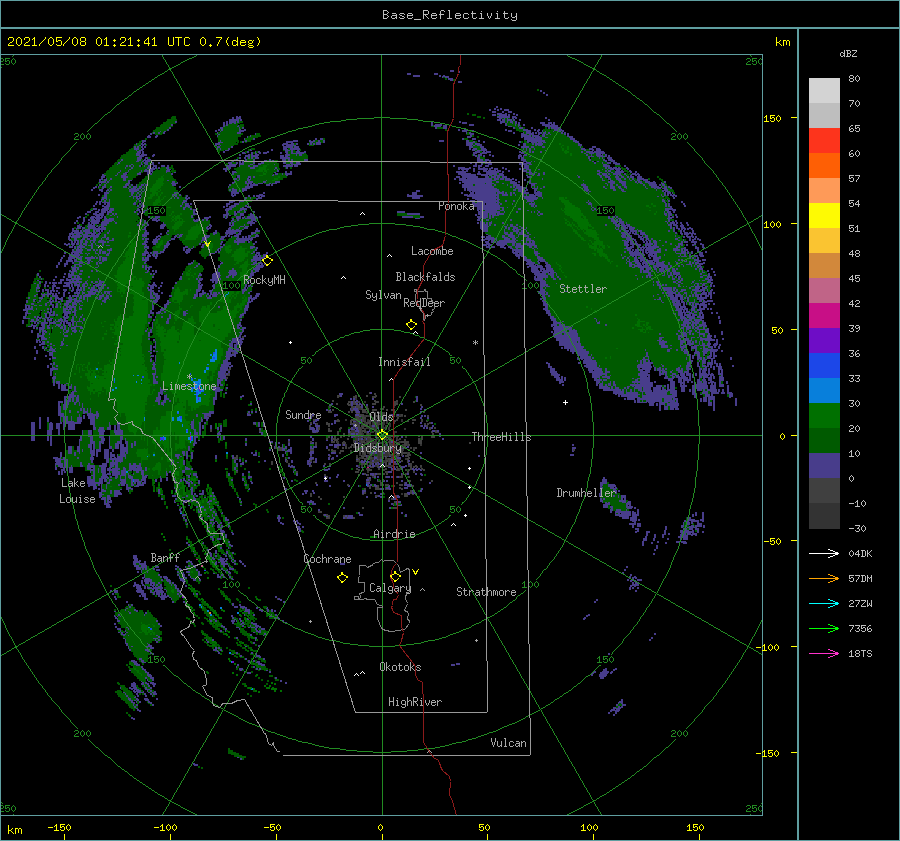Pick the peach swatch between 57 and 54
This screenshot has width=900, height=841.
(824, 191)
